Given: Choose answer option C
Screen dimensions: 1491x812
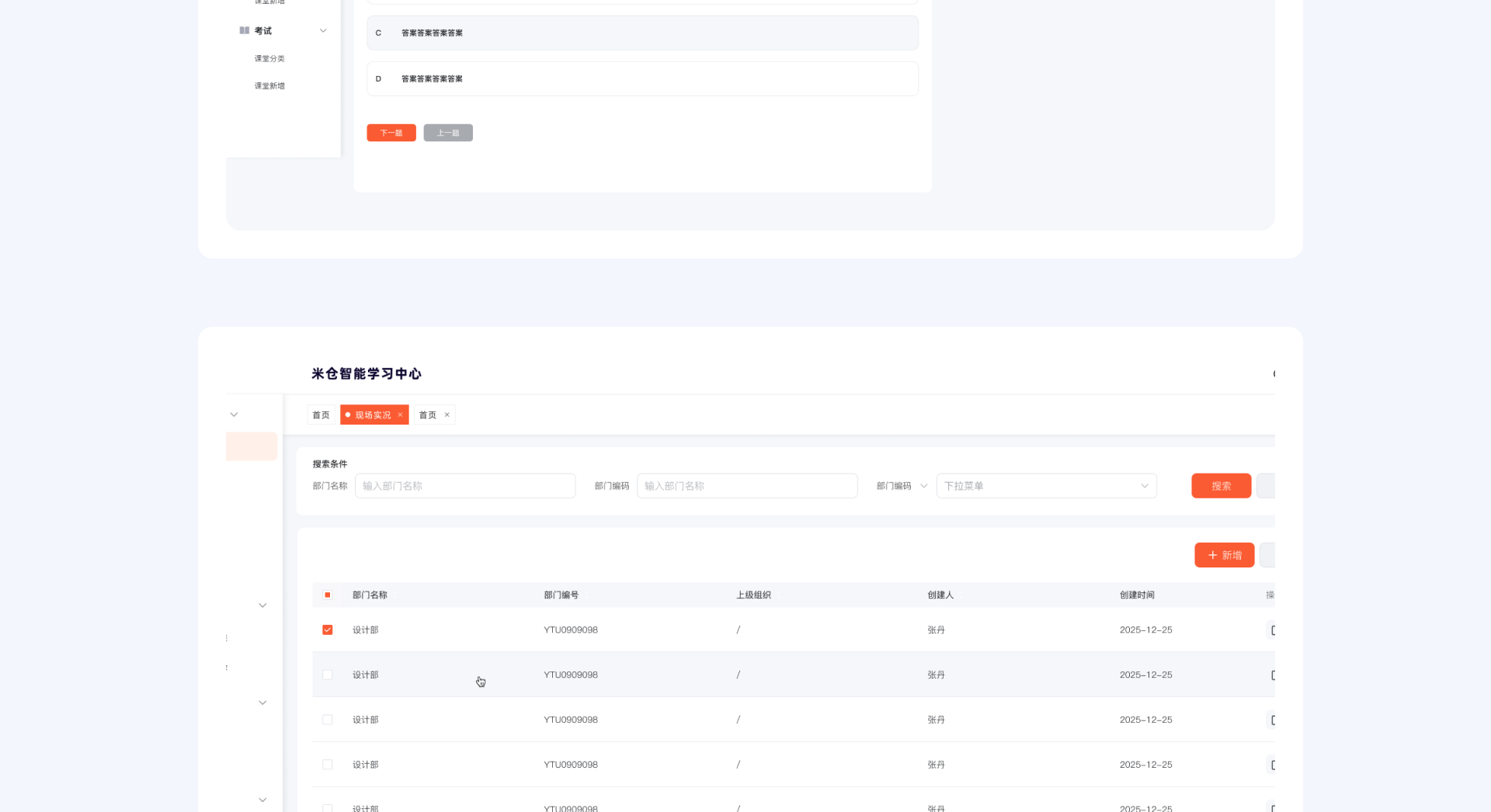Looking at the screenshot, I should click(642, 33).
